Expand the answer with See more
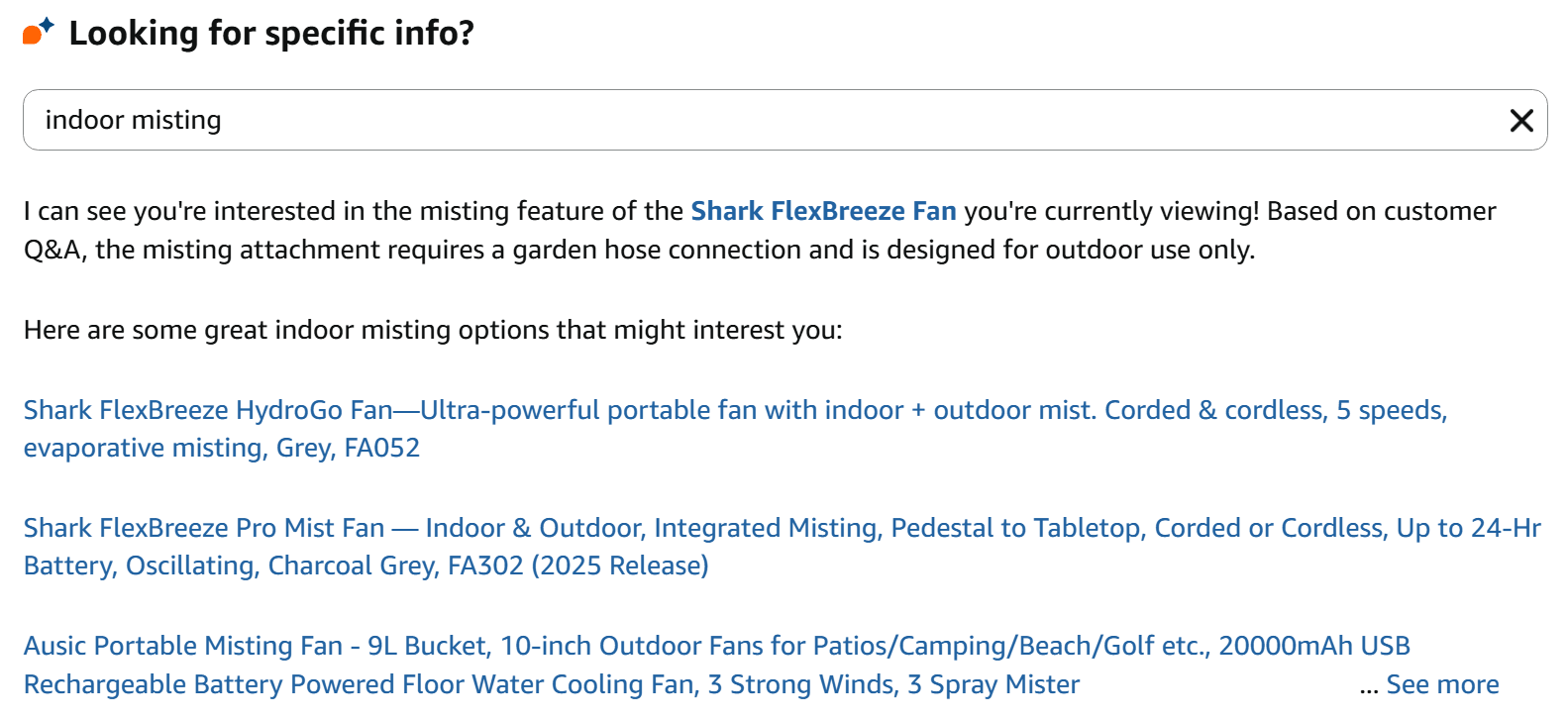This screenshot has height=720, width=1568. pyautogui.click(x=1442, y=684)
